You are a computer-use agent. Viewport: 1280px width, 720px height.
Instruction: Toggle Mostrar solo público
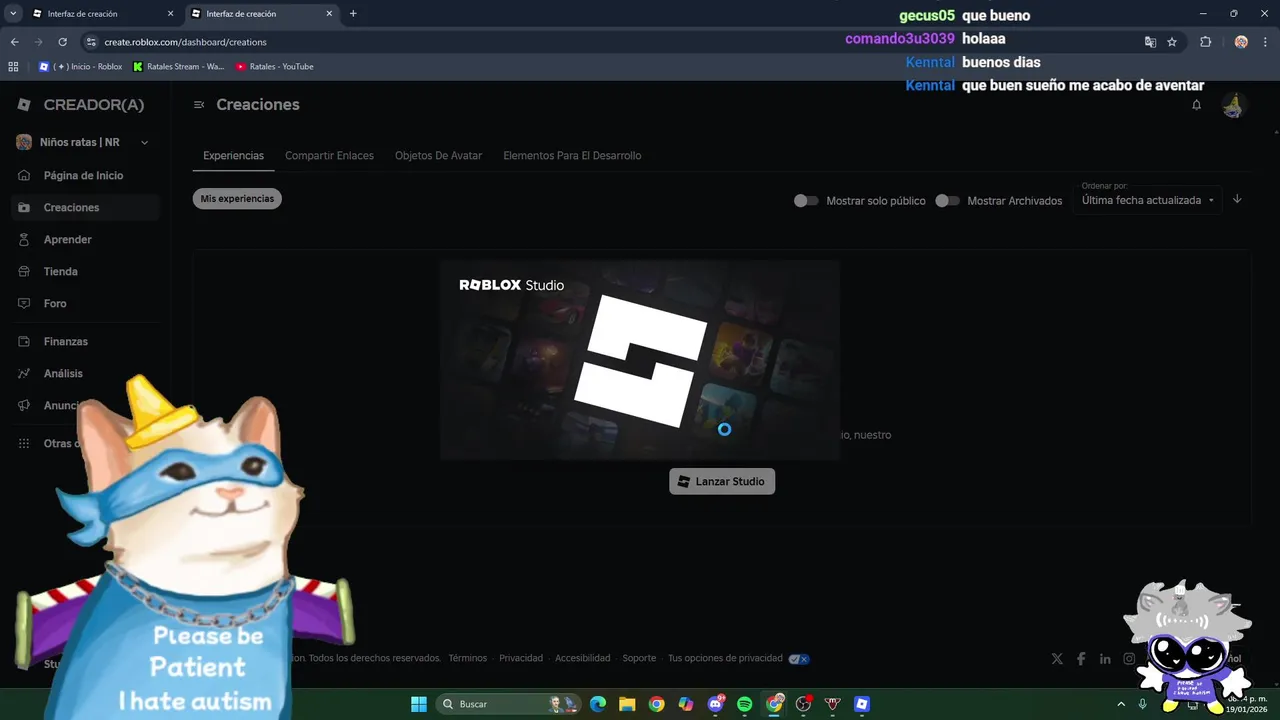(x=806, y=200)
